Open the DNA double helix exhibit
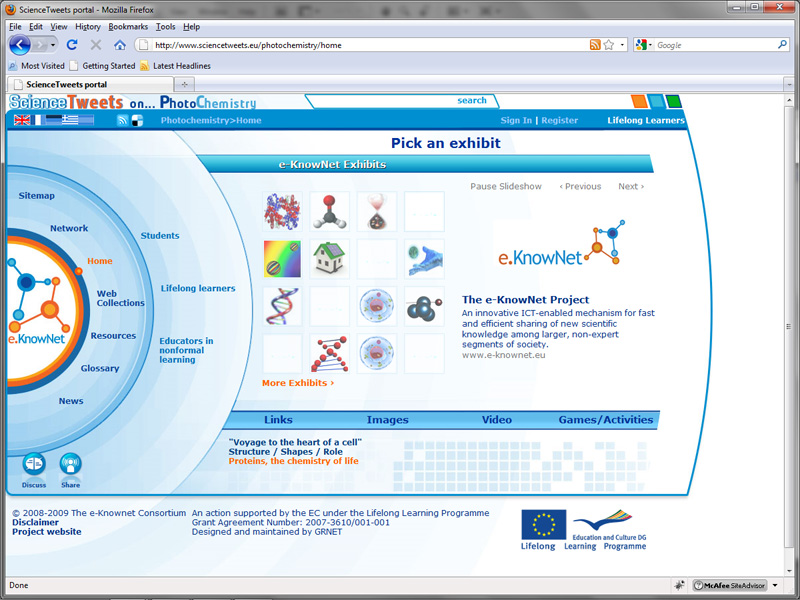The width and height of the screenshot is (800, 600). click(x=282, y=307)
